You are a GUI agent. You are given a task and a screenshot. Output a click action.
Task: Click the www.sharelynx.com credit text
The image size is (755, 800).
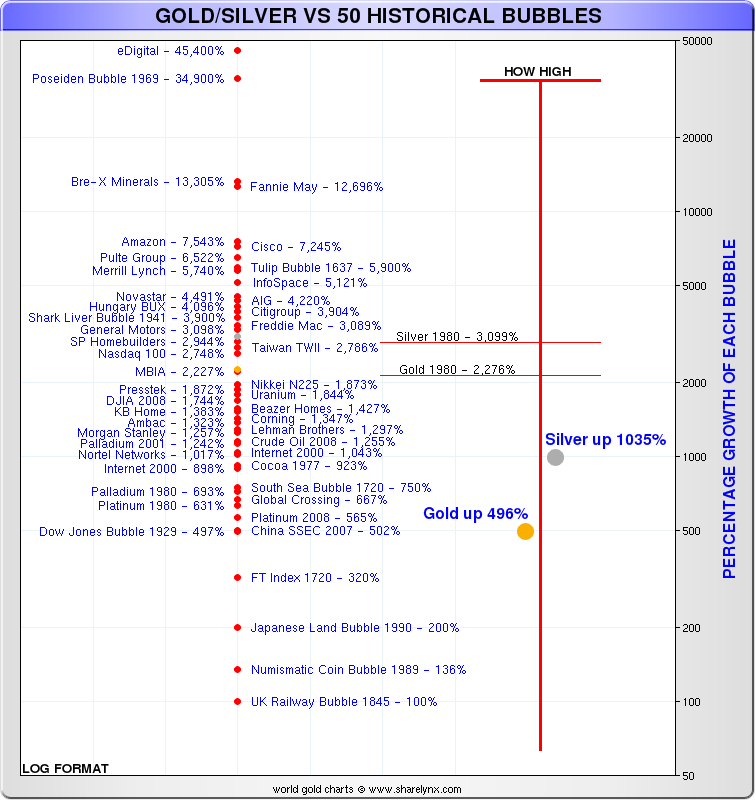[x=415, y=790]
